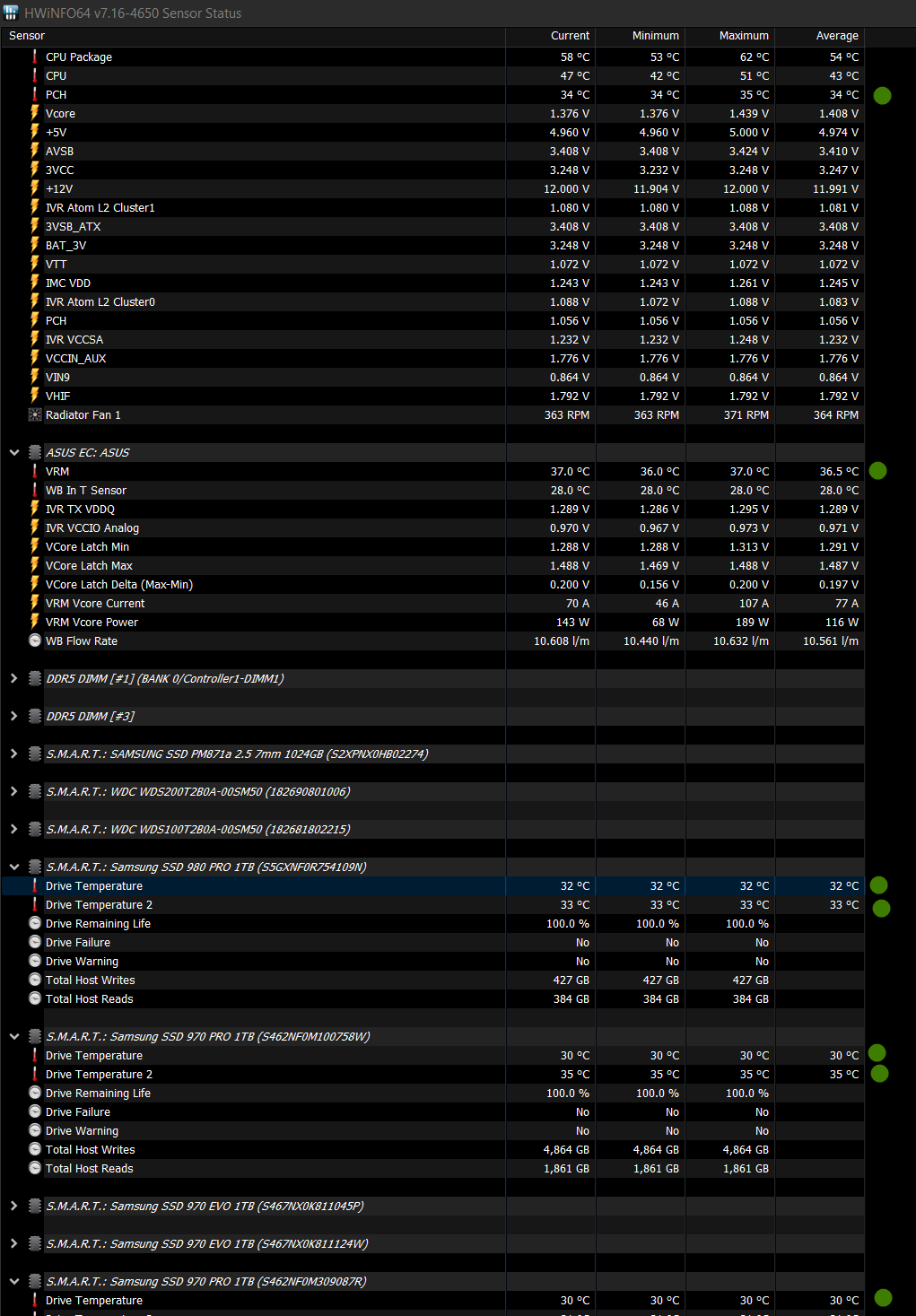This screenshot has height=1316, width=916.
Task: Click the green dot on the VRM row
Action: click(877, 471)
